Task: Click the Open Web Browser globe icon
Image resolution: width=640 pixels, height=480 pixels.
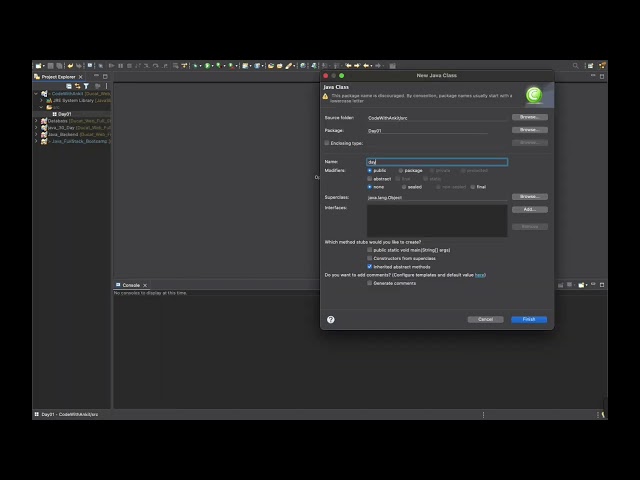Action: pyautogui.click(x=303, y=66)
